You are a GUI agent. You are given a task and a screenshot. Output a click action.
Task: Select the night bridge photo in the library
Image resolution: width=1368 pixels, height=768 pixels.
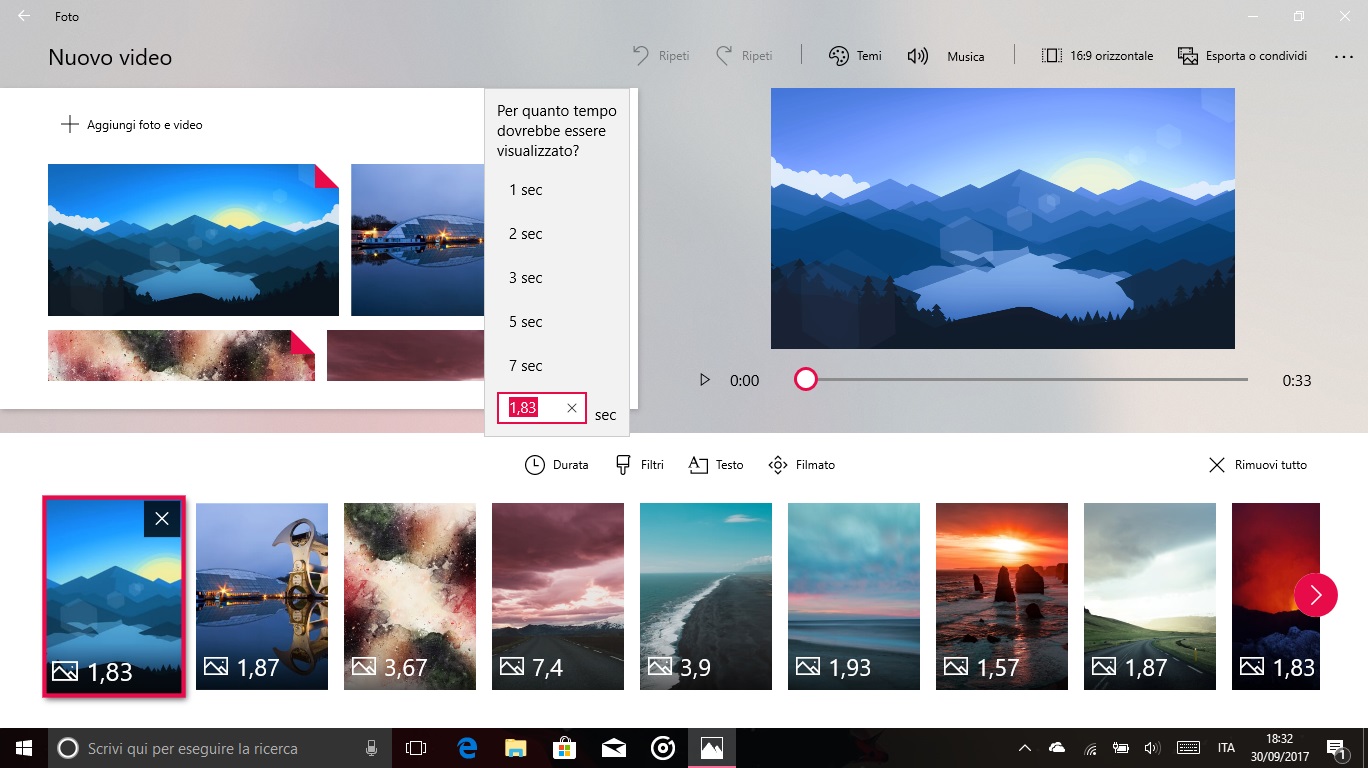pyautogui.click(x=417, y=240)
